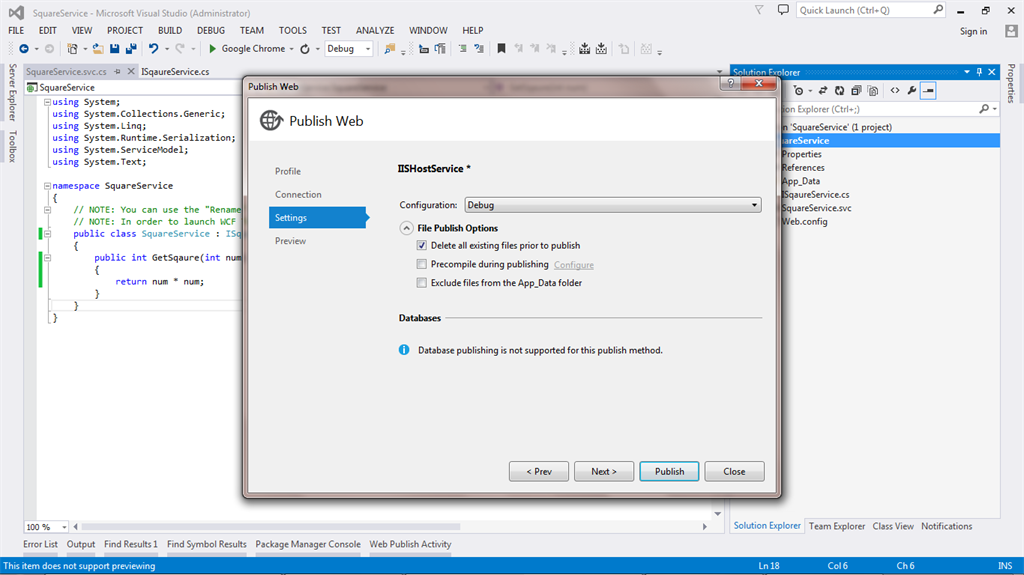Click the Properties wrench icon in Solution Explorer

(x=912, y=91)
